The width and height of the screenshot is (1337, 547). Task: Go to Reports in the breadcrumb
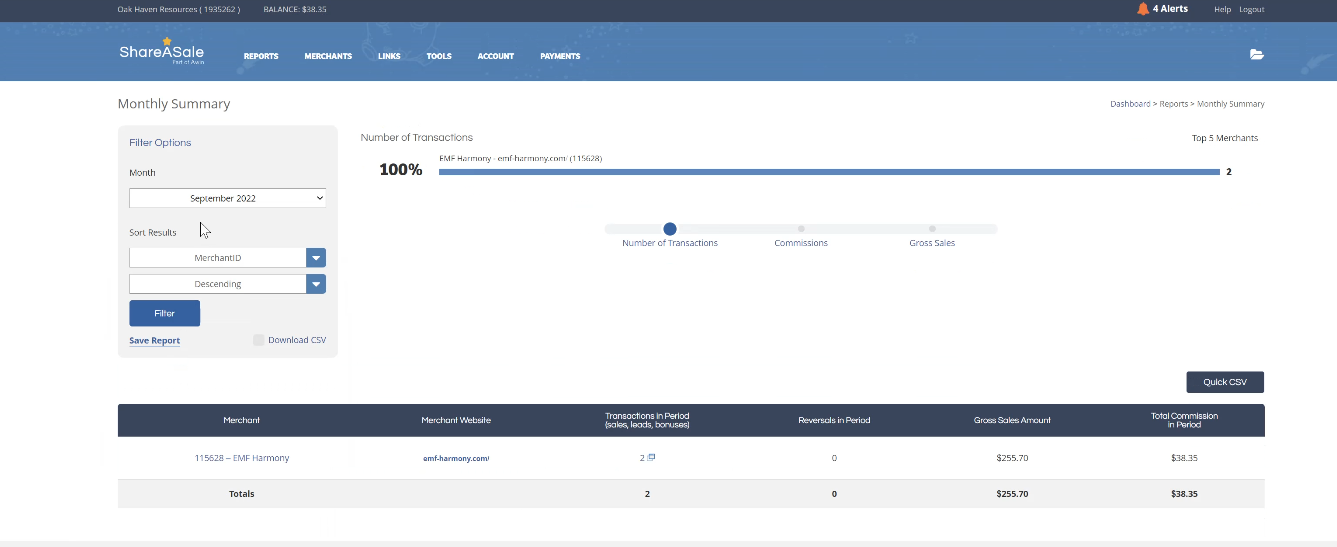pos(1174,104)
